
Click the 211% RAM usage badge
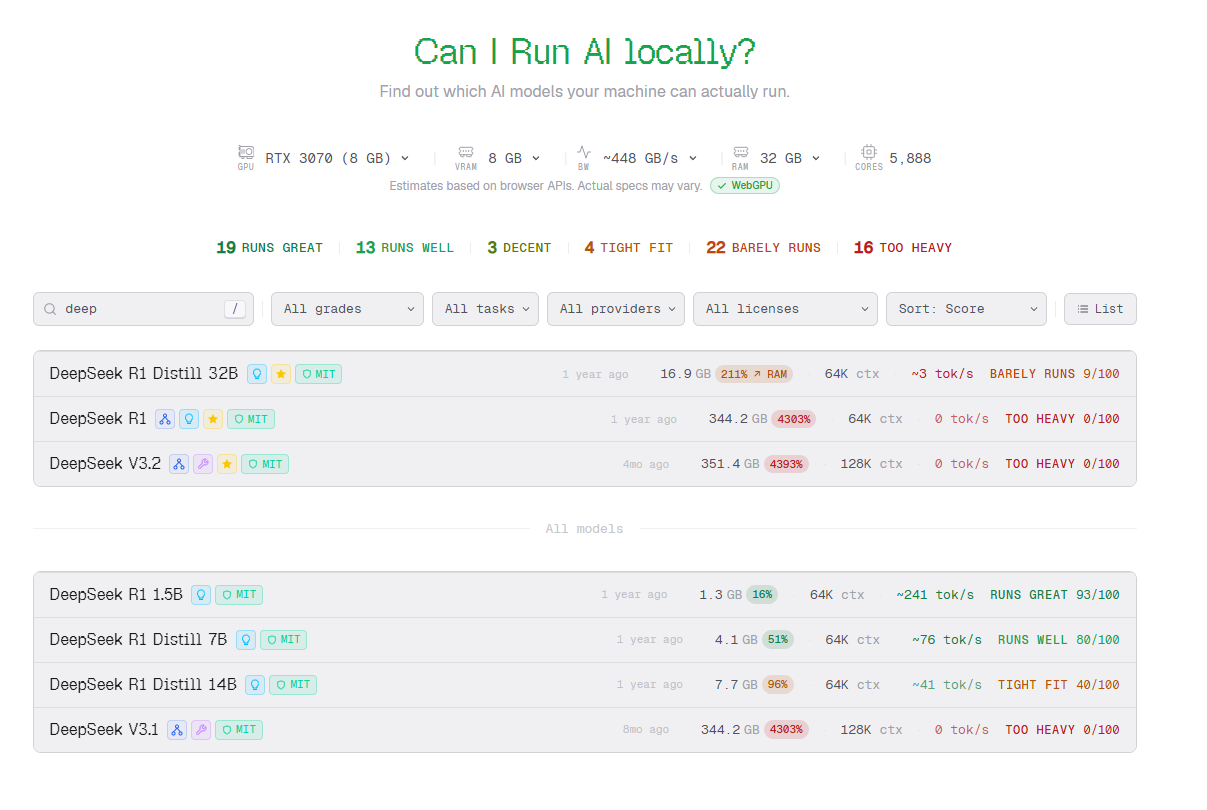point(752,374)
